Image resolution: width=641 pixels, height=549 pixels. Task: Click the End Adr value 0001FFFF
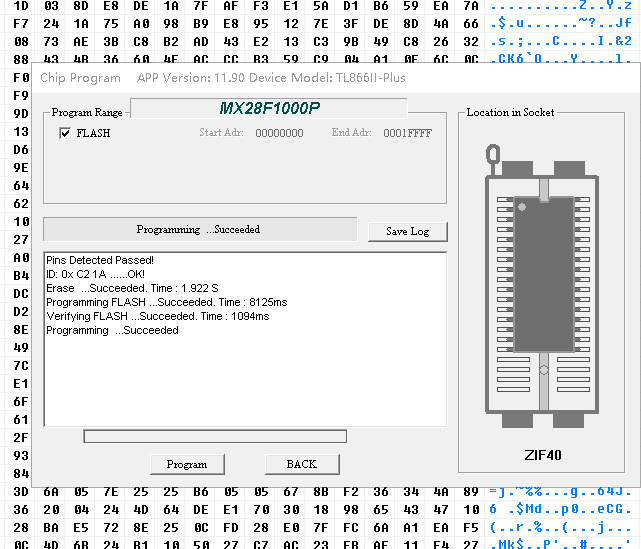(407, 133)
